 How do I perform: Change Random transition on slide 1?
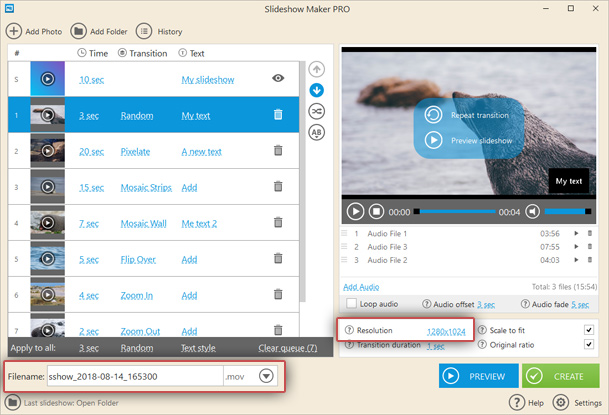[x=137, y=116]
